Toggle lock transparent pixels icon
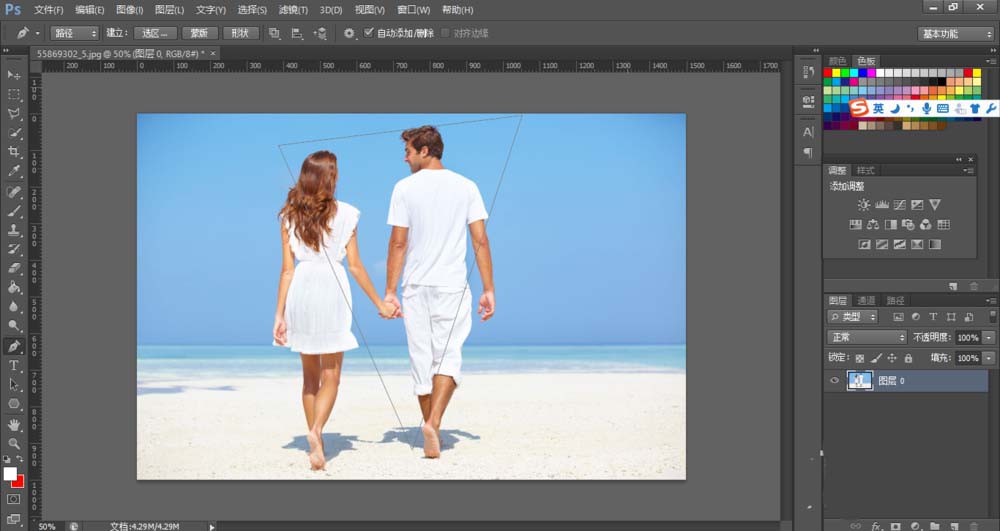Viewport: 1000px width, 531px height. [859, 358]
